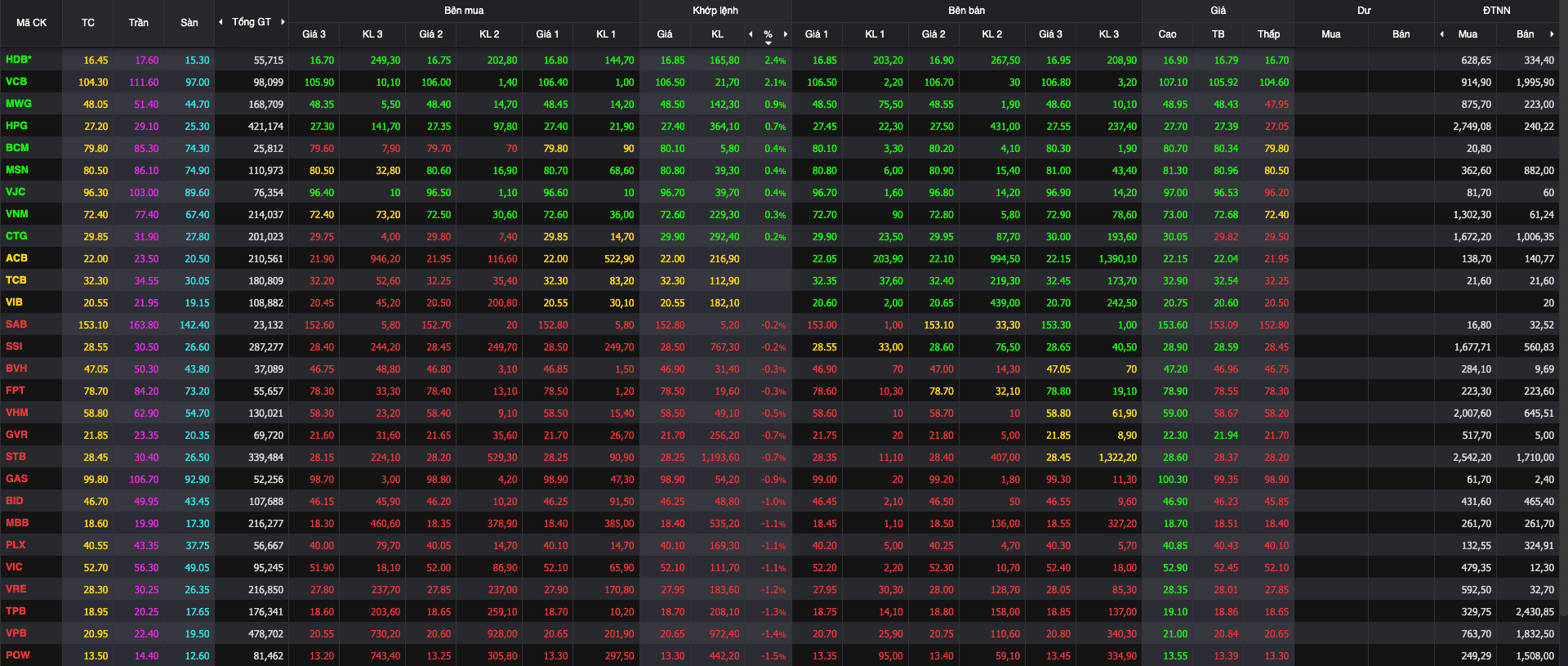Click the KL 1 header under Bên mua
Screen dimensions: 1568x666
point(606,34)
